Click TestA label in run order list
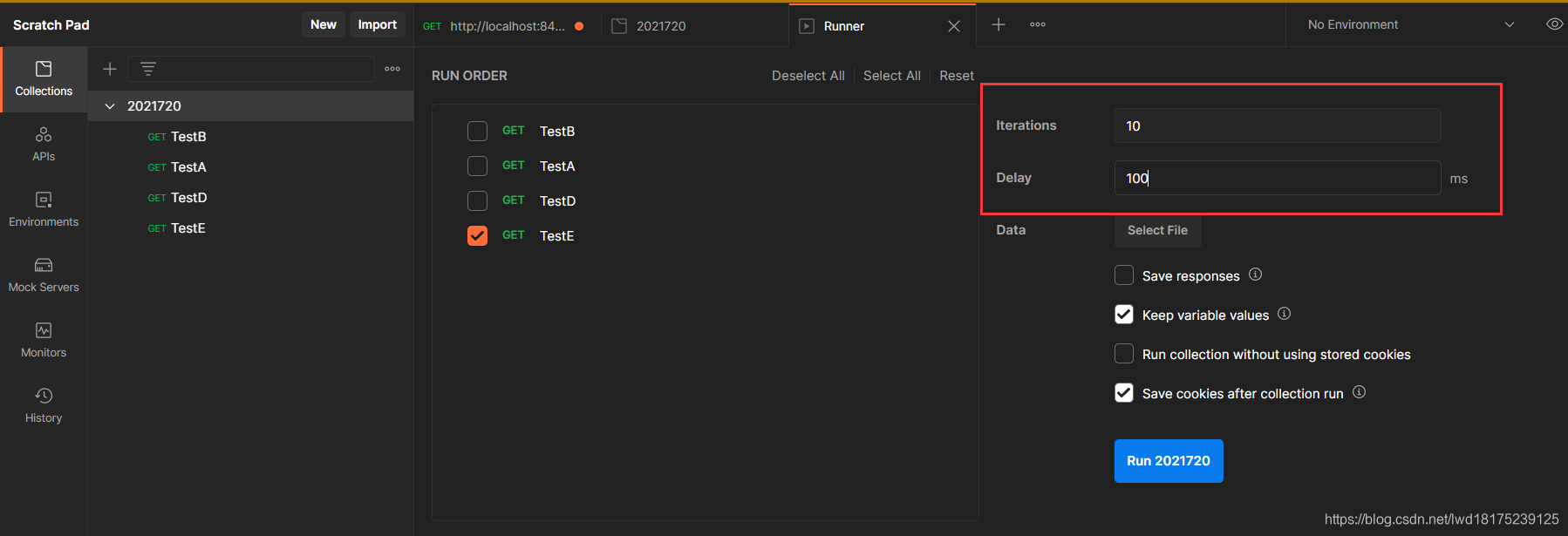Screen dimensions: 1568x536 click(x=557, y=166)
